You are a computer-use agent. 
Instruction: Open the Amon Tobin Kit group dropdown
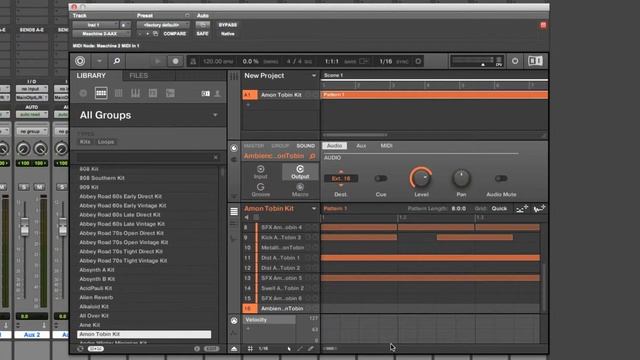(x=314, y=209)
